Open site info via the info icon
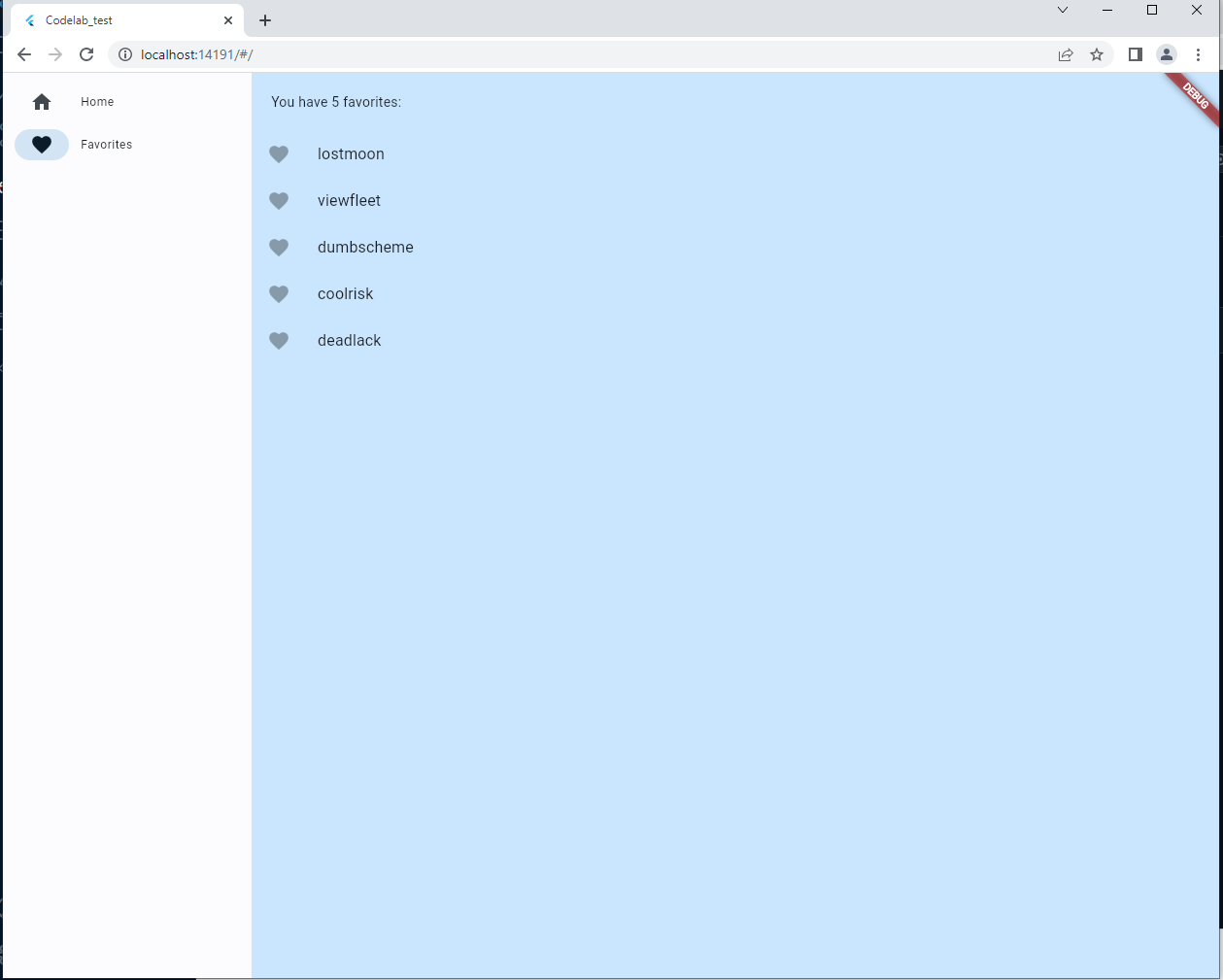This screenshot has height=980, width=1223. [124, 54]
